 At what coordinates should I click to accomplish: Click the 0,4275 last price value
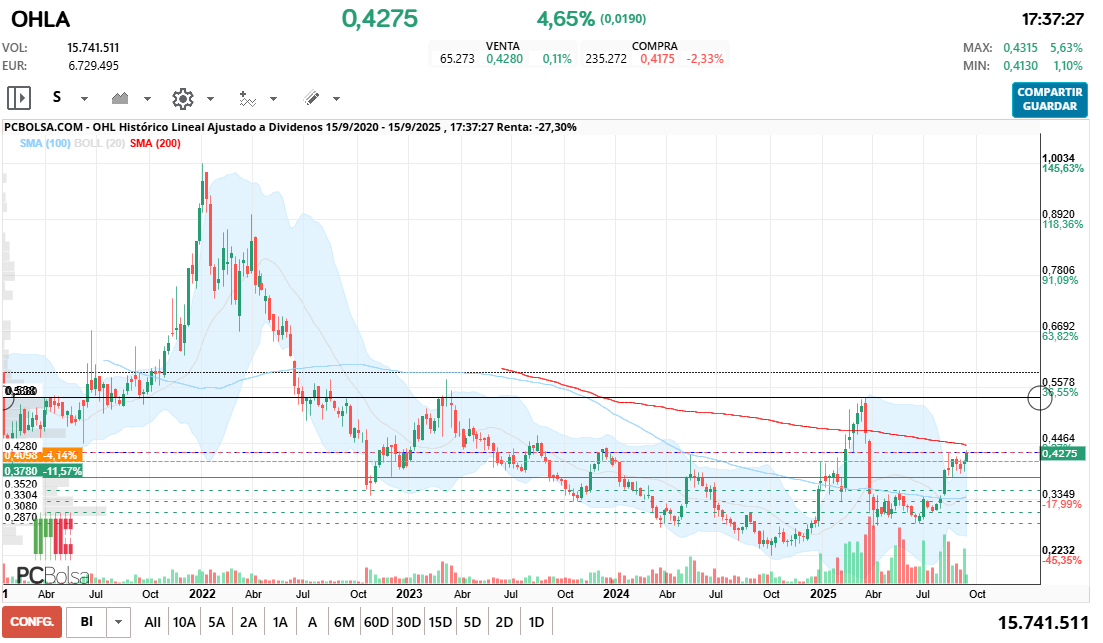pos(380,18)
